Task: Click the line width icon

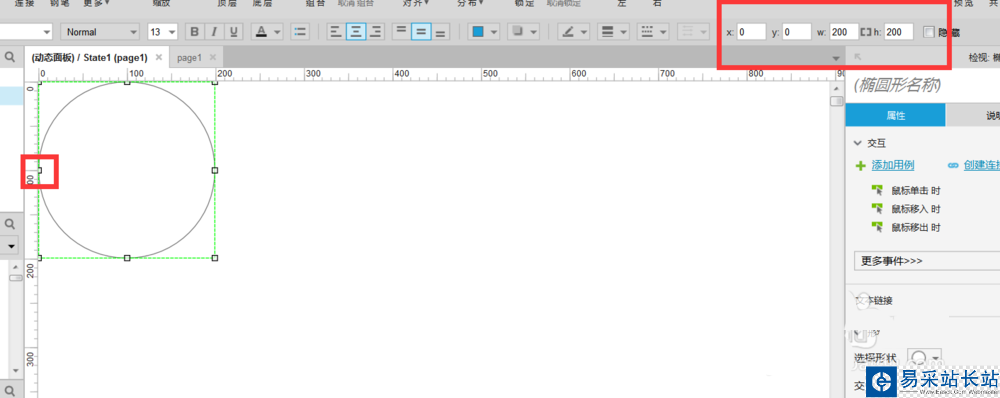Action: click(x=608, y=31)
